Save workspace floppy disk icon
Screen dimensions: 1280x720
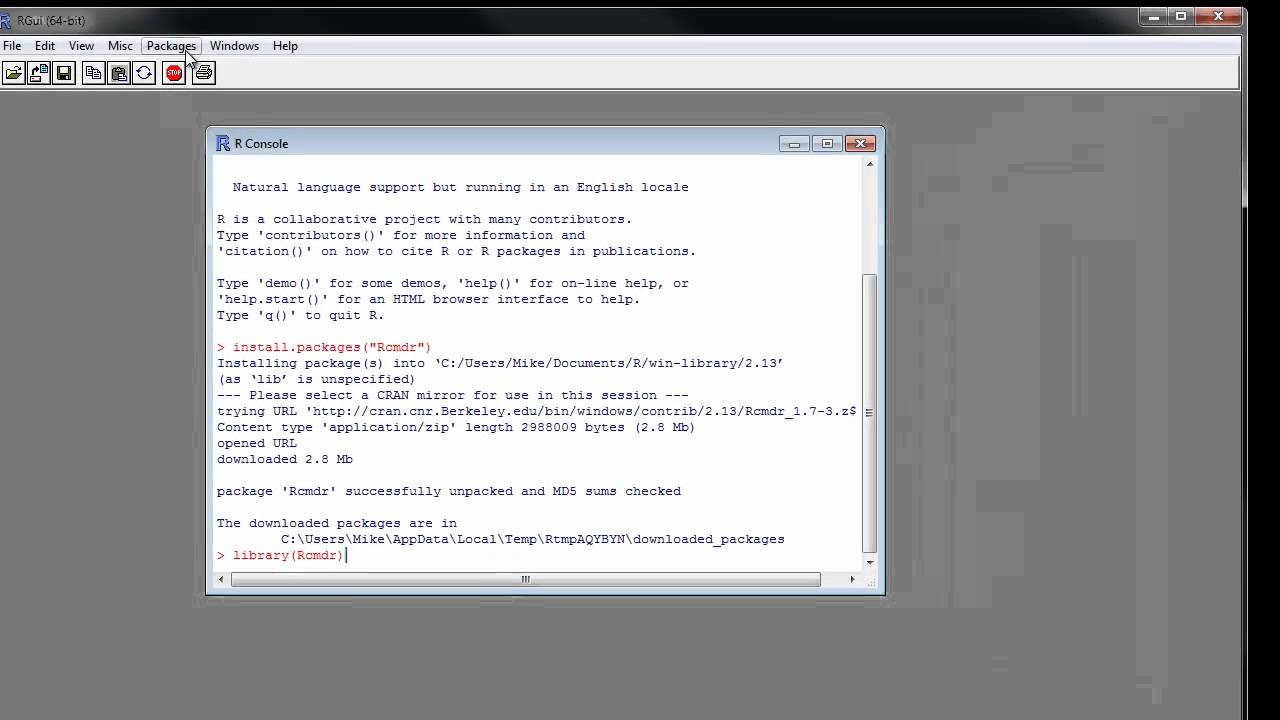[x=65, y=73]
